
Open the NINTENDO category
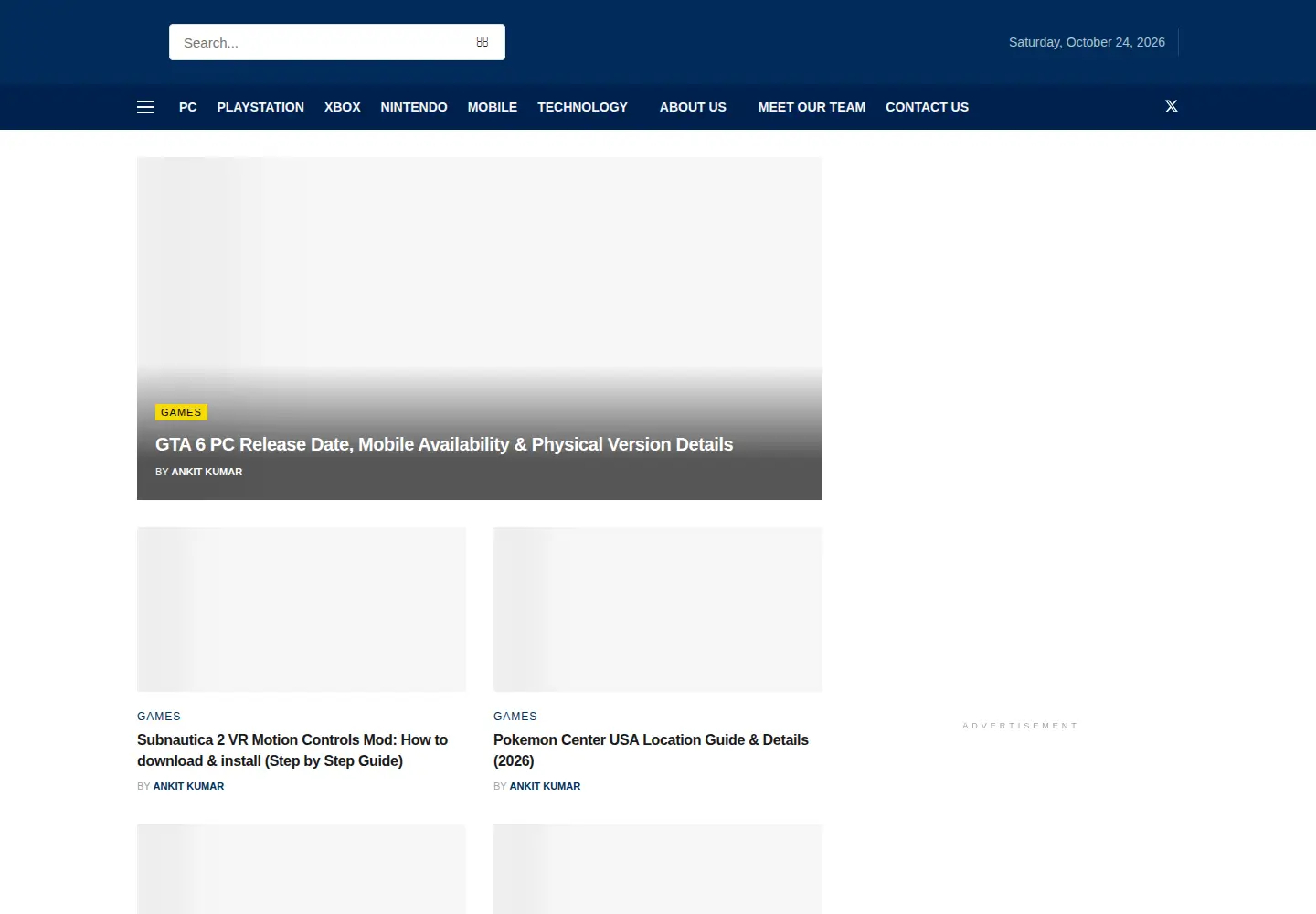[414, 107]
